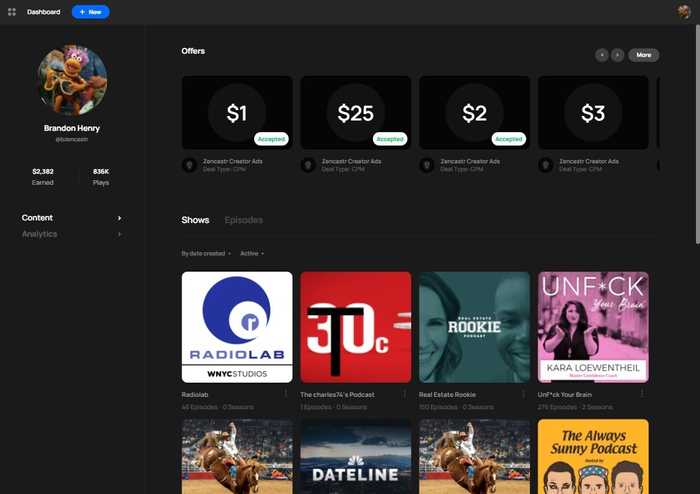Open the three-dot menu for UnF*ck Your Brain
700x494 pixels.
[x=642, y=394]
